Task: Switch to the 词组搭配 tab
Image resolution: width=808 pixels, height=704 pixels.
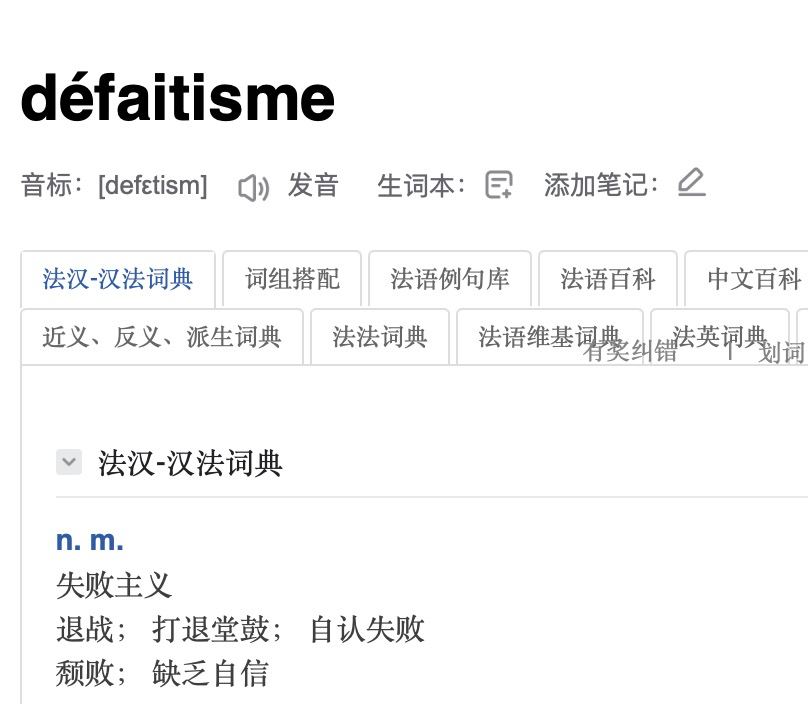Action: [292, 278]
